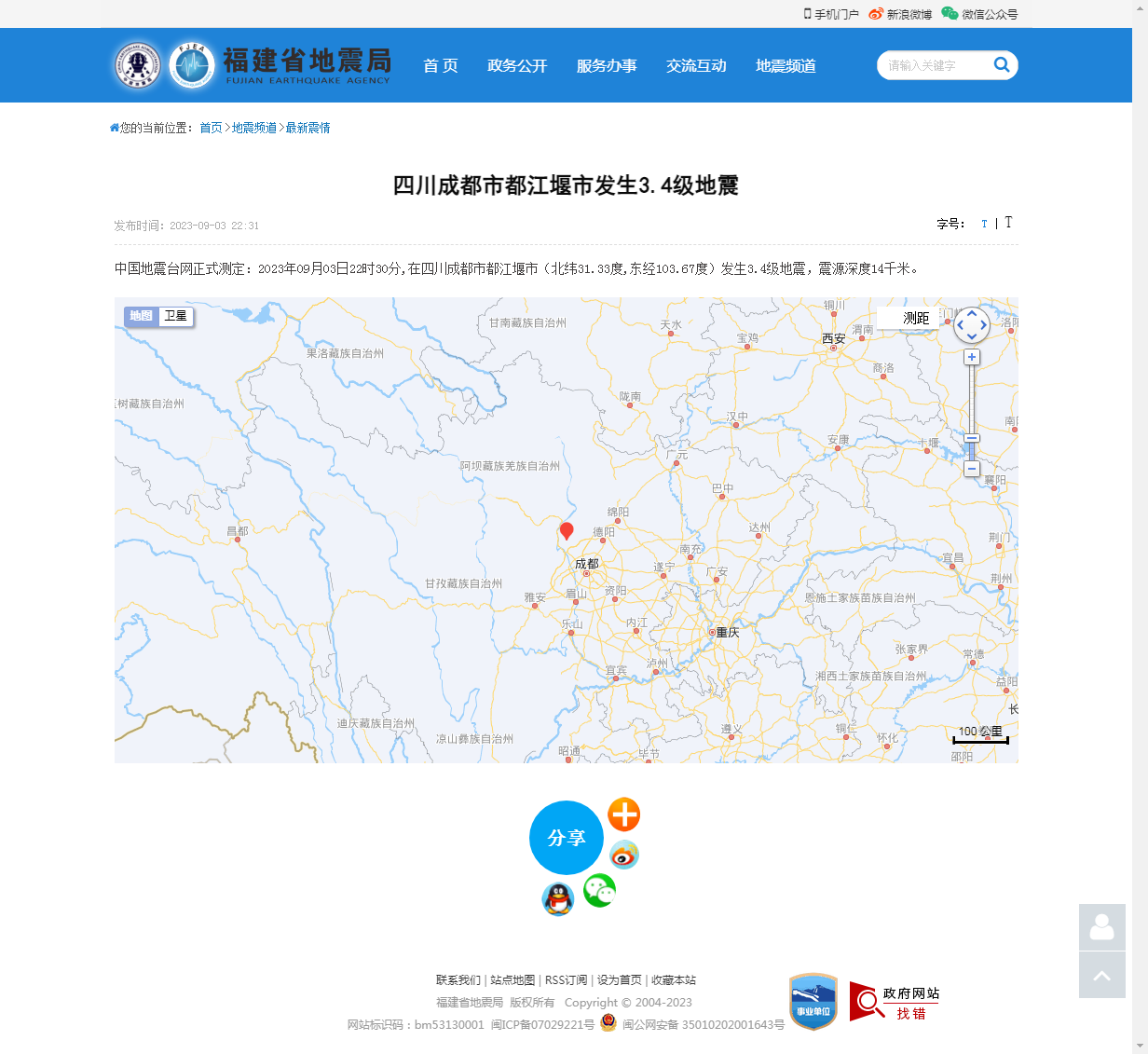
Task: Click the blue 分享 share button
Action: (x=567, y=838)
